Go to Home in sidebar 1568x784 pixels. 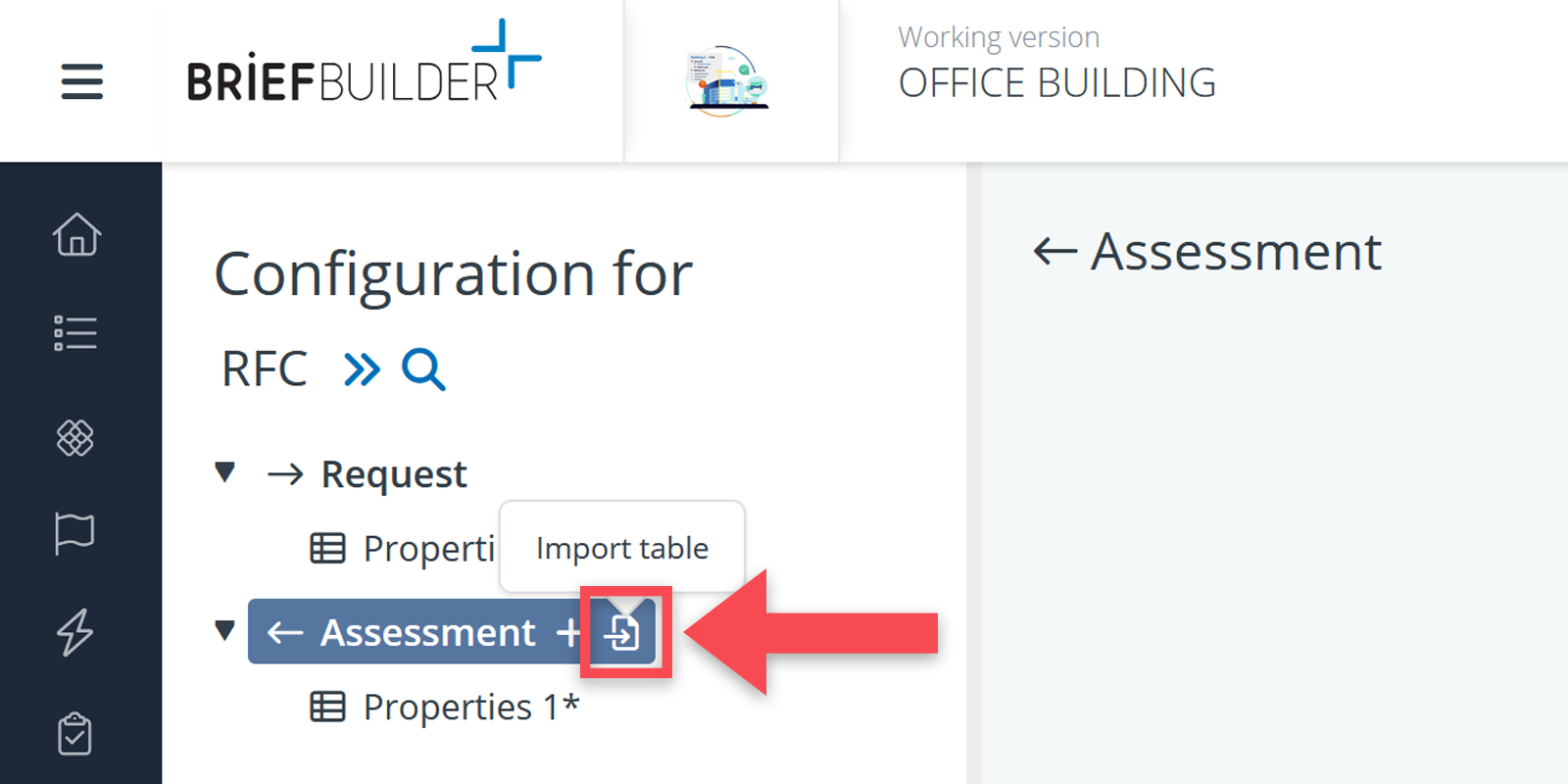pyautogui.click(x=76, y=235)
